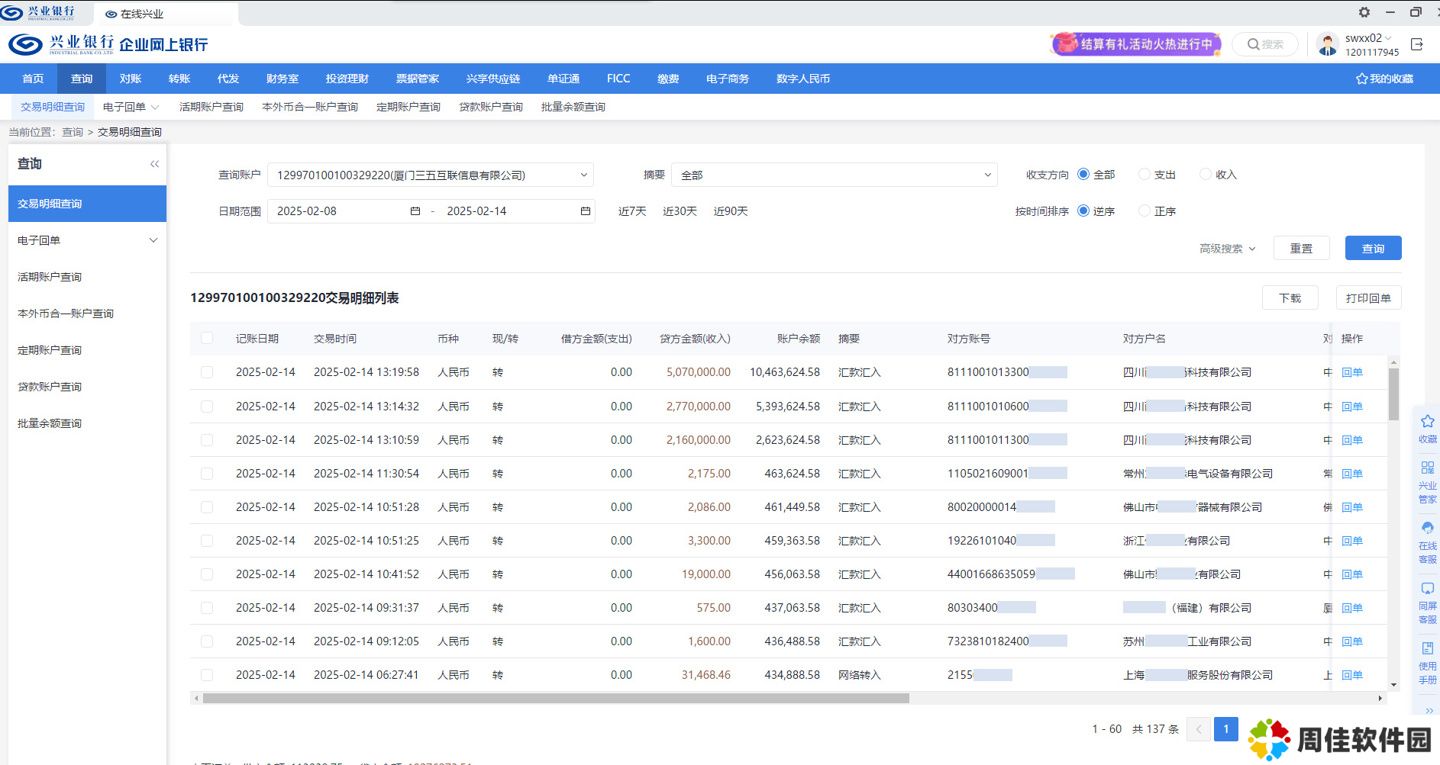Click 回单 link for 13:19:58 transaction
Screen dimensions: 1440x765
point(1352,372)
